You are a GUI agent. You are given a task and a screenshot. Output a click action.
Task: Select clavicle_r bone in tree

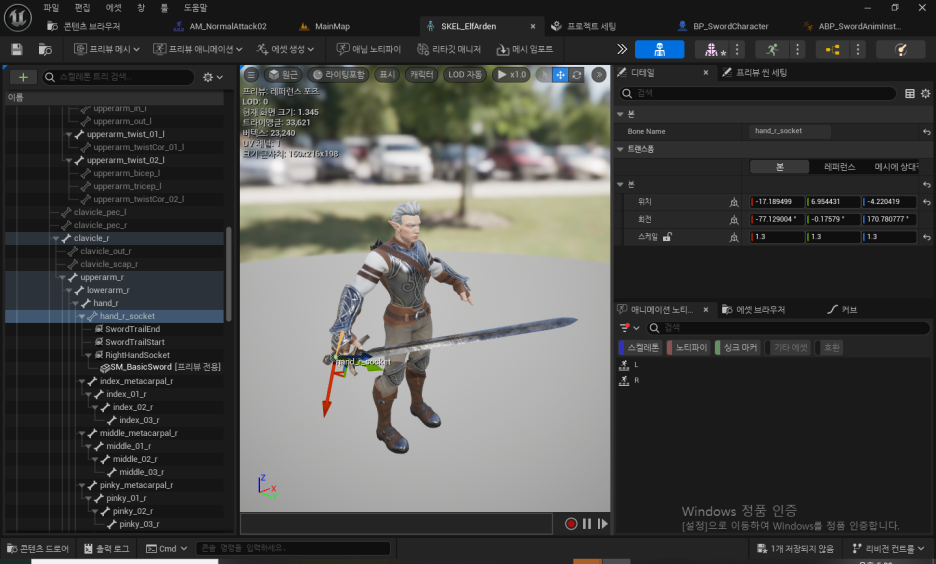90,238
